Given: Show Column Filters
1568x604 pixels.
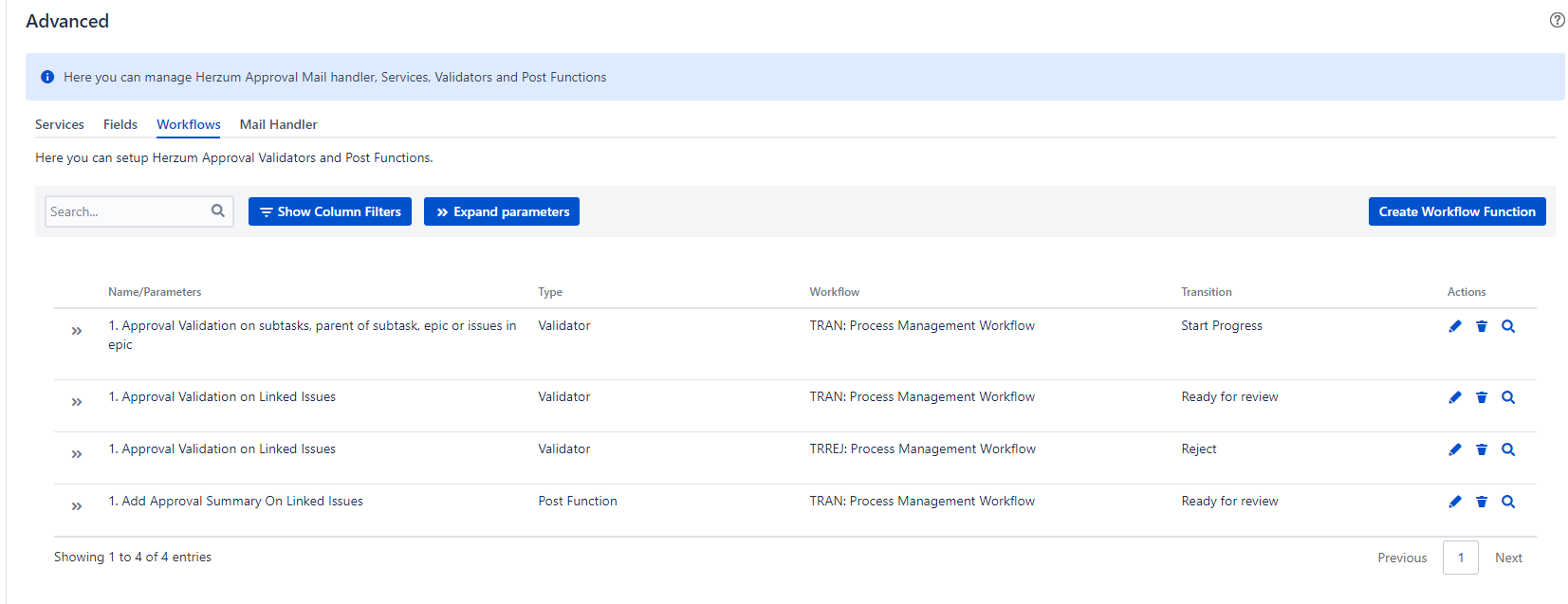Looking at the screenshot, I should pos(330,211).
